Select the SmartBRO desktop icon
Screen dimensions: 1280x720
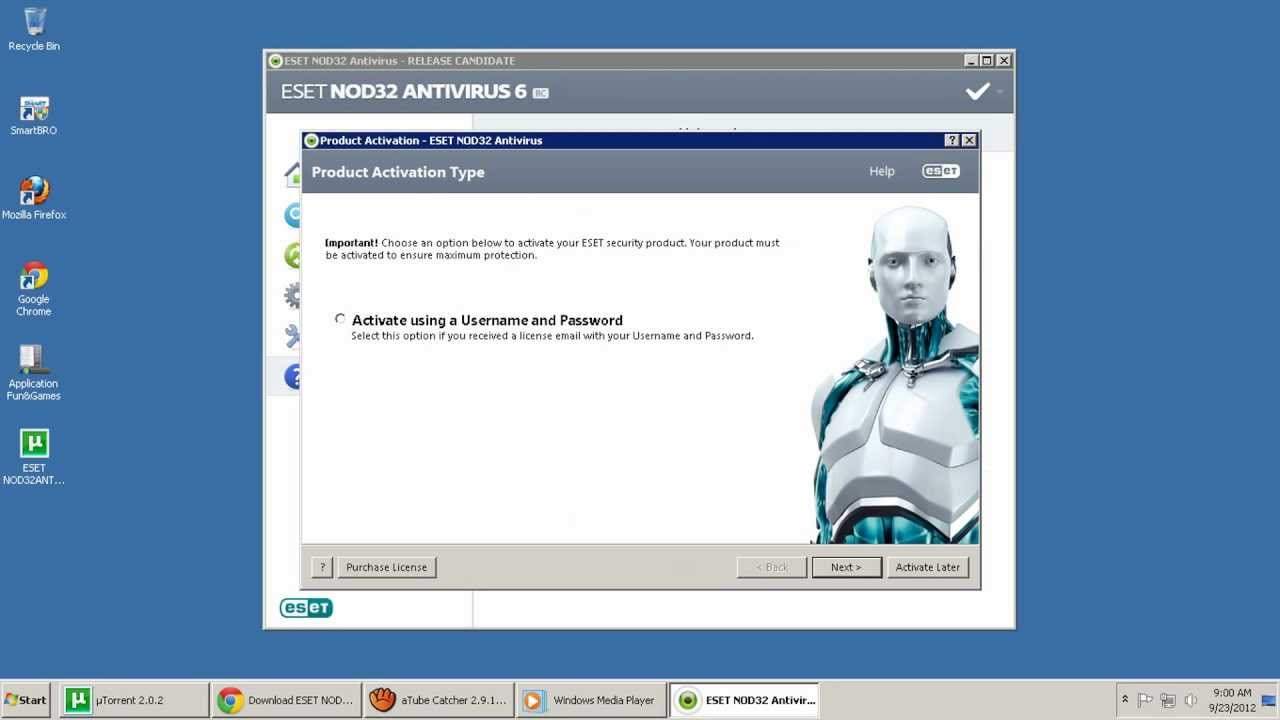pos(34,115)
